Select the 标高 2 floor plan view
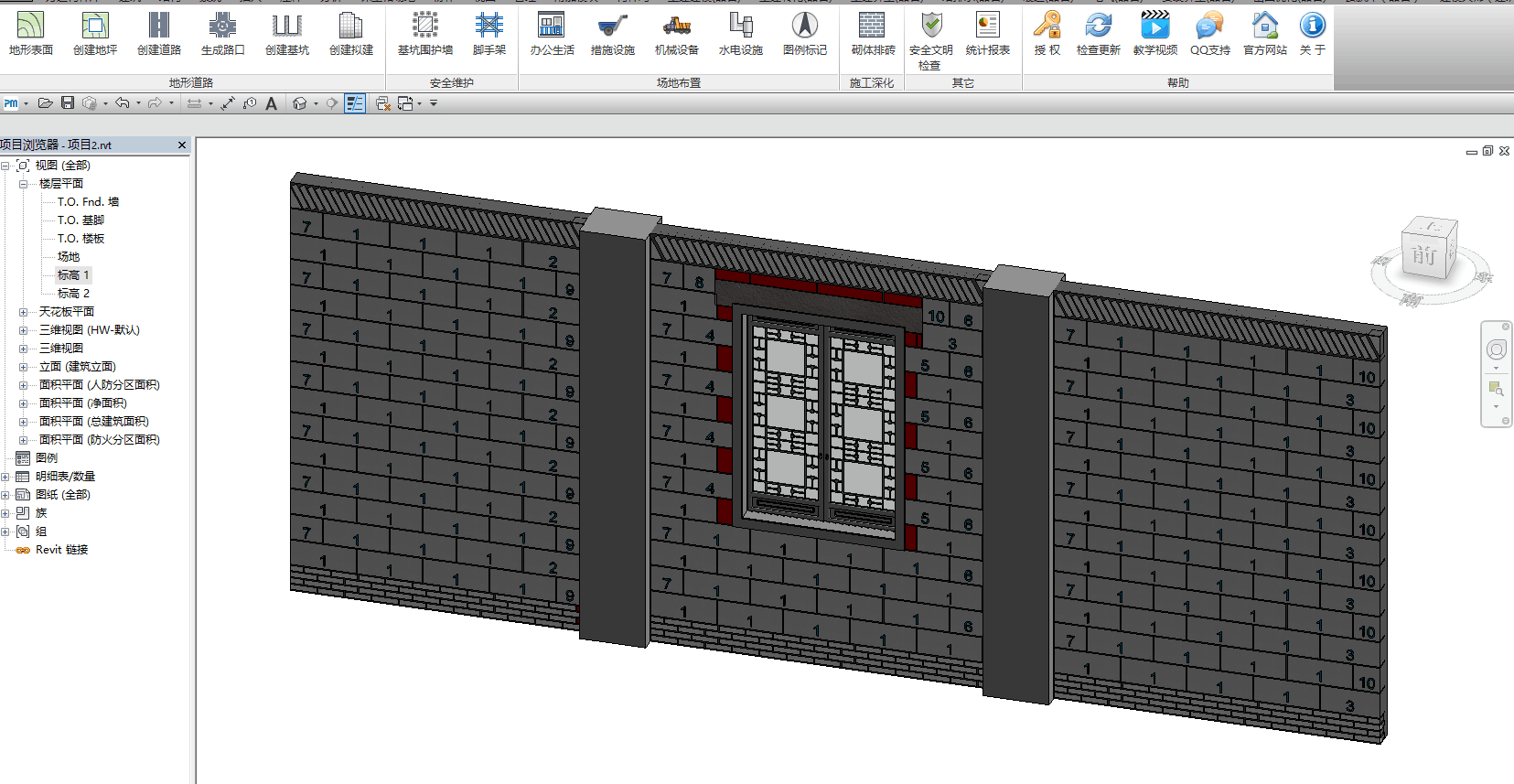 73,294
